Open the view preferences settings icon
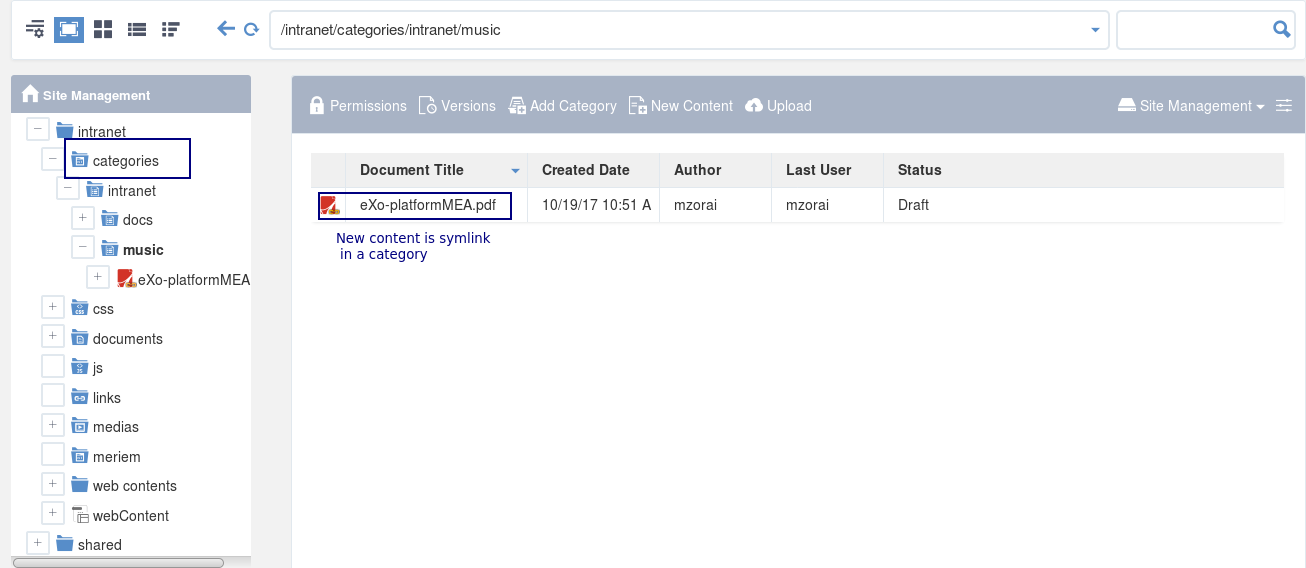1306x568 pixels. pos(35,29)
